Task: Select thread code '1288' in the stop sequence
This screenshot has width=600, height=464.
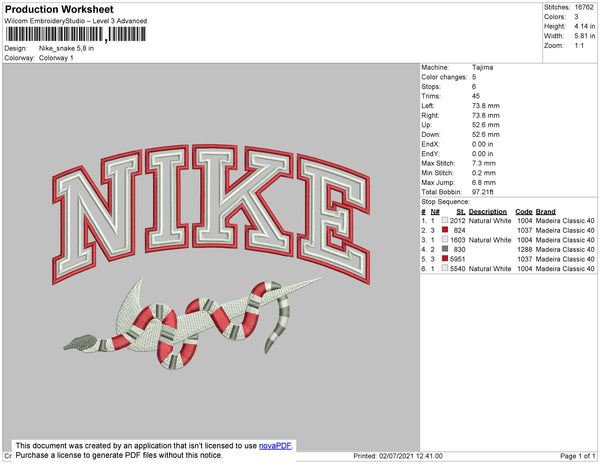Action: tap(525, 249)
